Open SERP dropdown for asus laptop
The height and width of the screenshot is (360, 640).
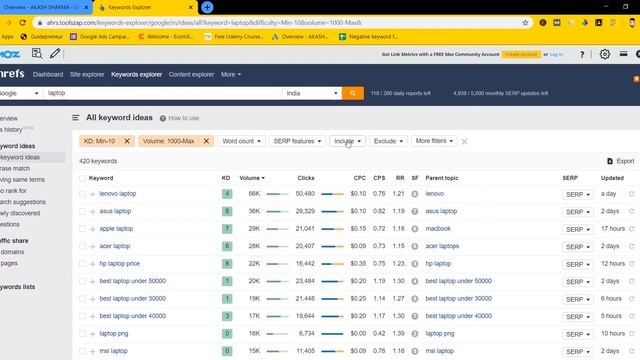578,212
